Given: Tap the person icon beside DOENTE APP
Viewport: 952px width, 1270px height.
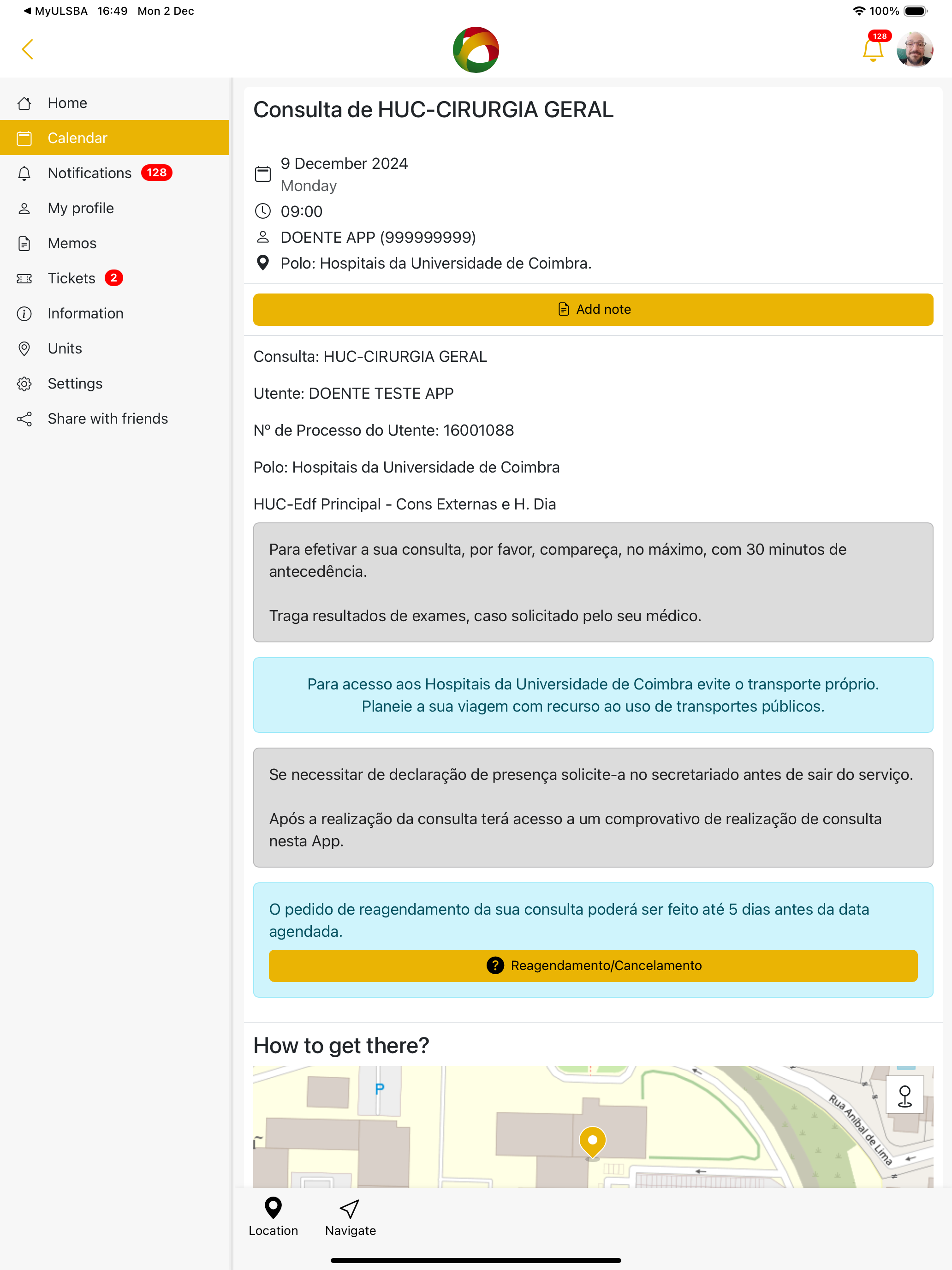Looking at the screenshot, I should click(263, 237).
